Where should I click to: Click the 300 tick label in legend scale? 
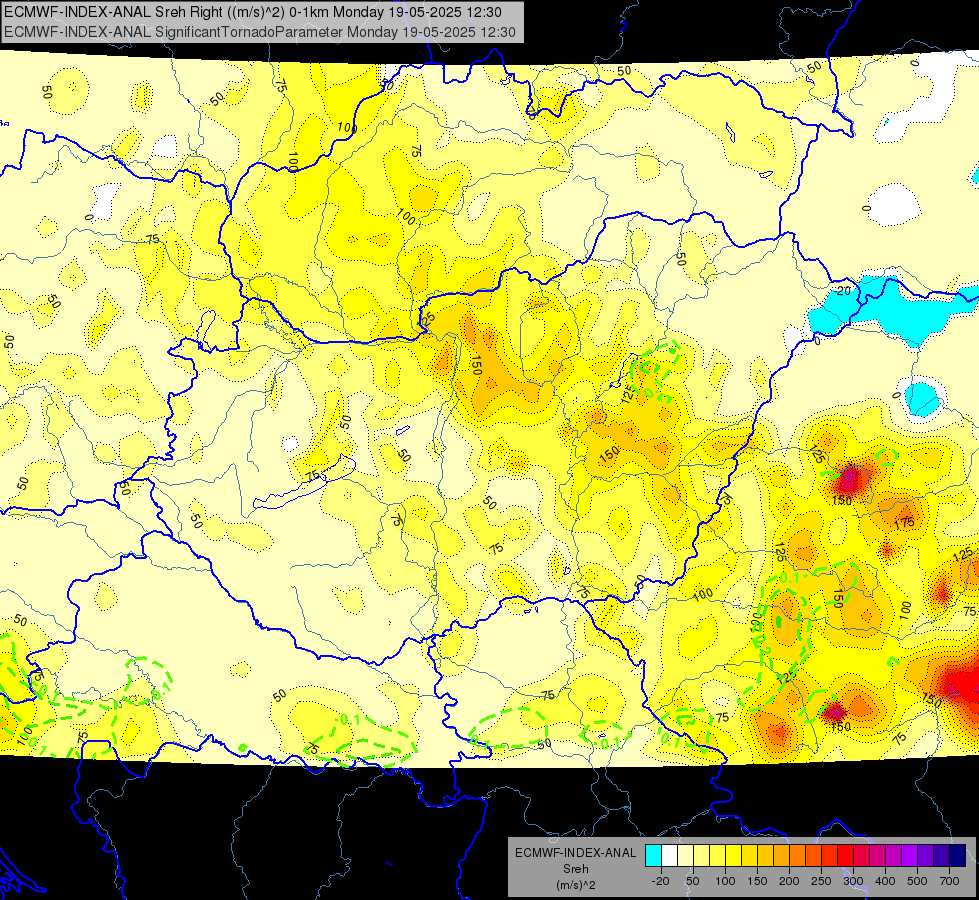[x=853, y=881]
